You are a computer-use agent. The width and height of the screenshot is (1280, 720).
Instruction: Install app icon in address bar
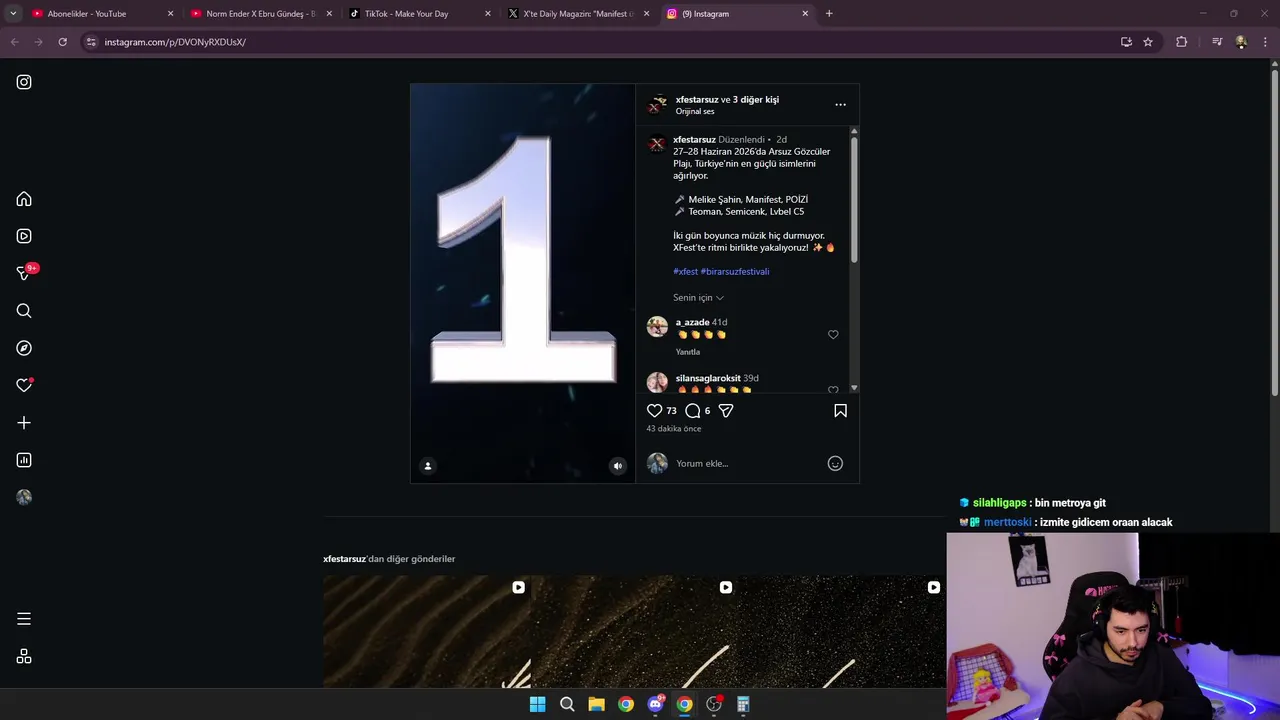click(1126, 42)
